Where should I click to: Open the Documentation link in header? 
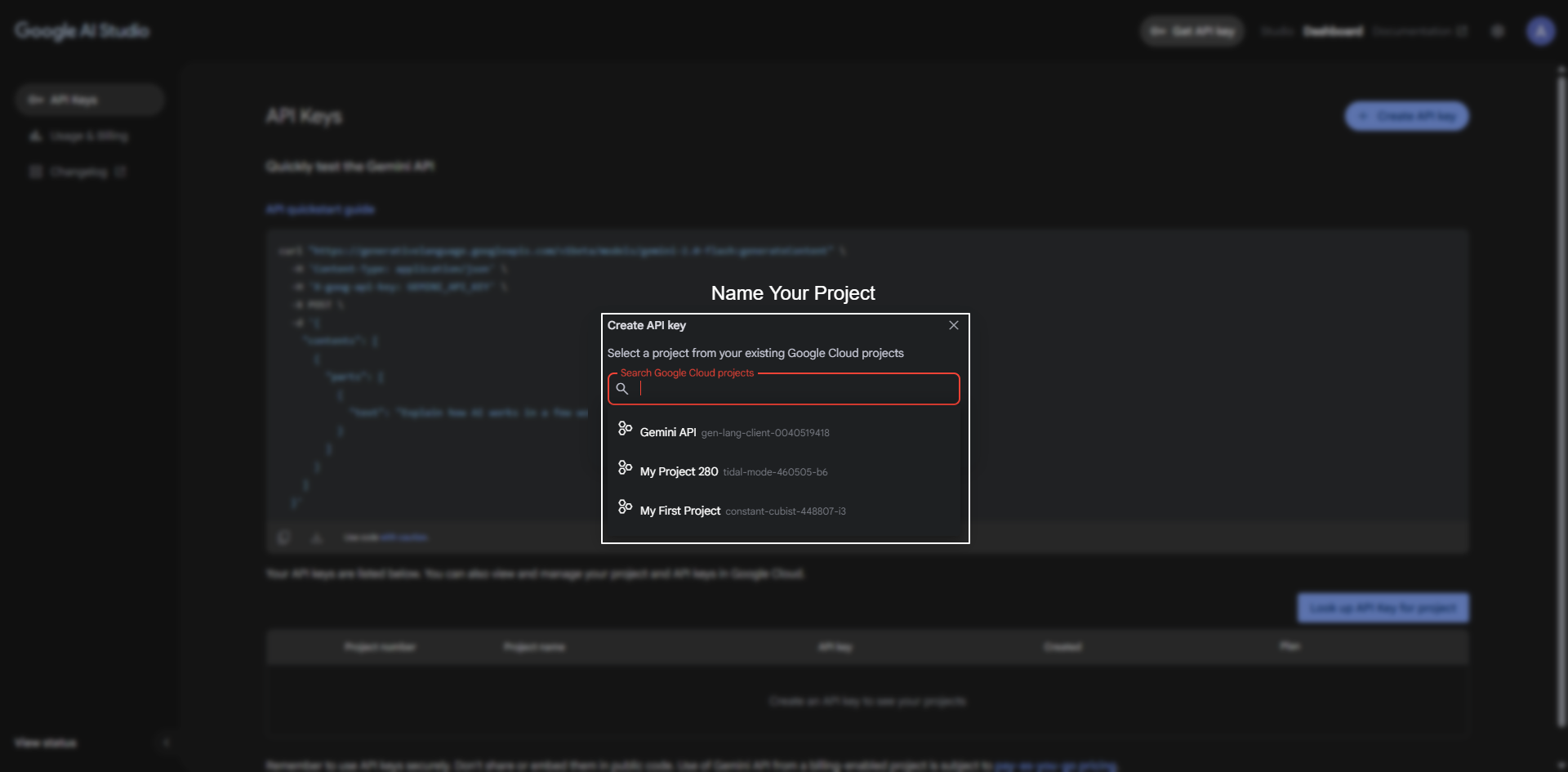click(x=1419, y=31)
